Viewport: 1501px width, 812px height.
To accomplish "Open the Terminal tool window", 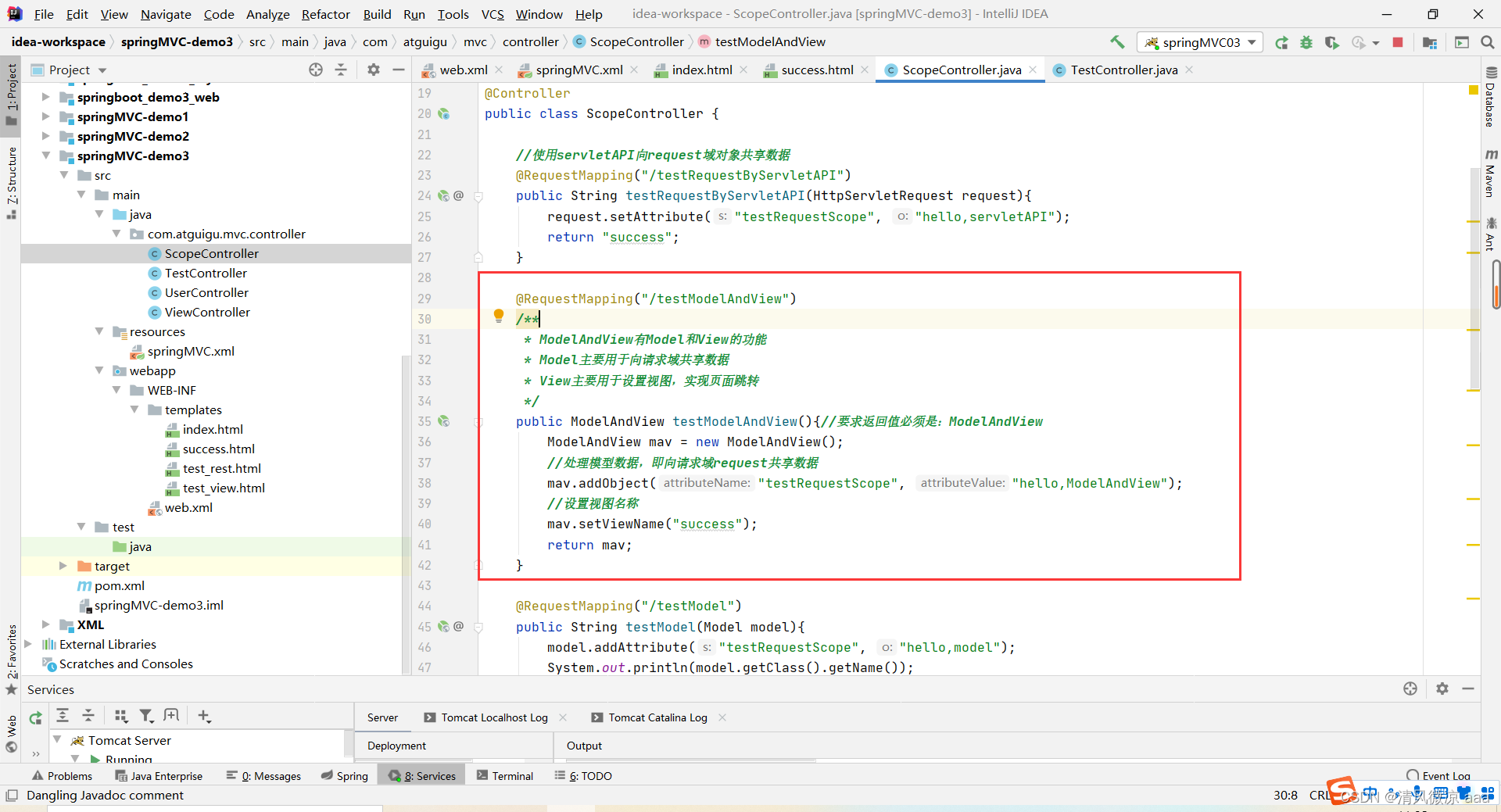I will click(x=505, y=775).
